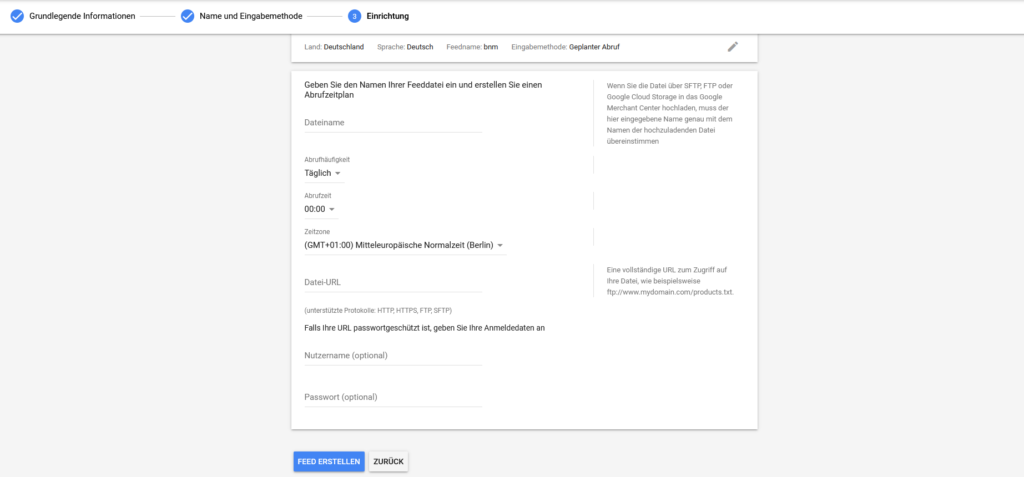The width and height of the screenshot is (1024, 477).
Task: Open the Zeitzone dropdown for Berlin
Action: click(x=404, y=245)
